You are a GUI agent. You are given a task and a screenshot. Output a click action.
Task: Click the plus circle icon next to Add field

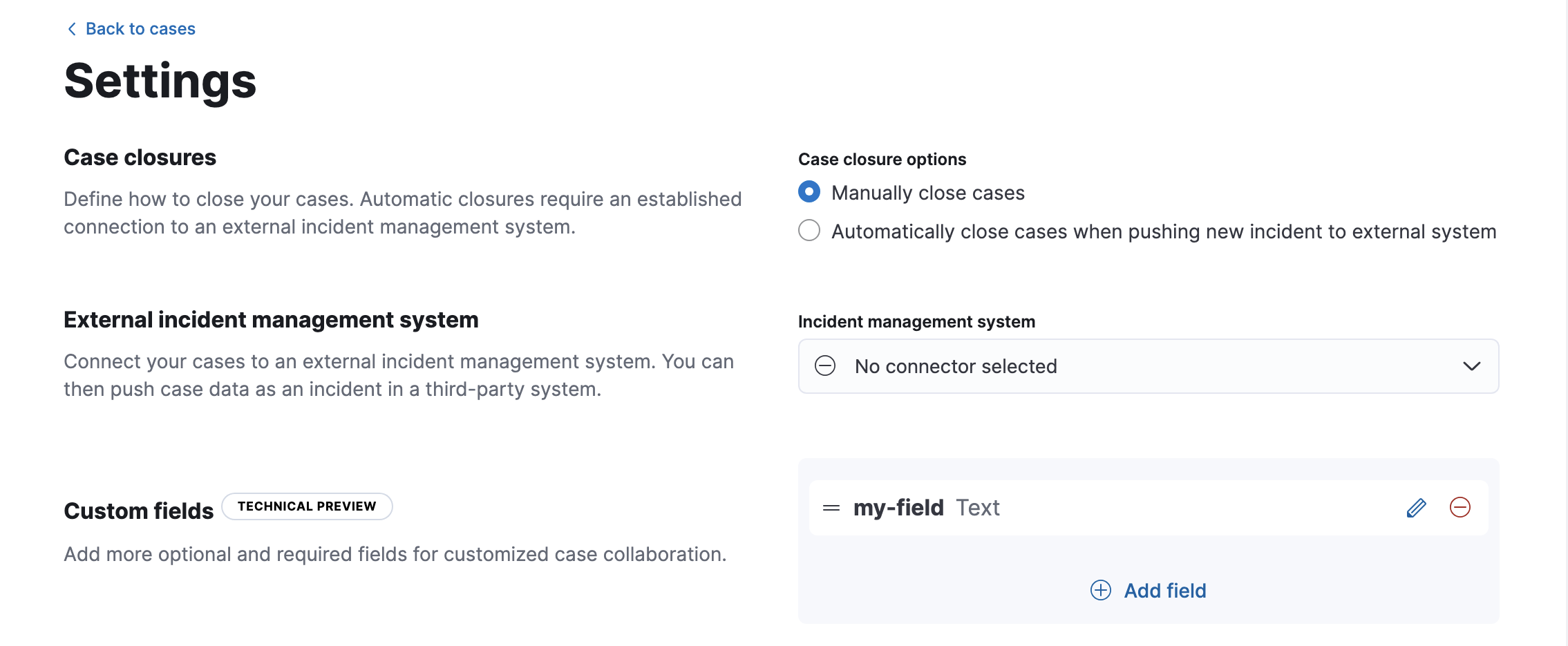coord(1100,591)
